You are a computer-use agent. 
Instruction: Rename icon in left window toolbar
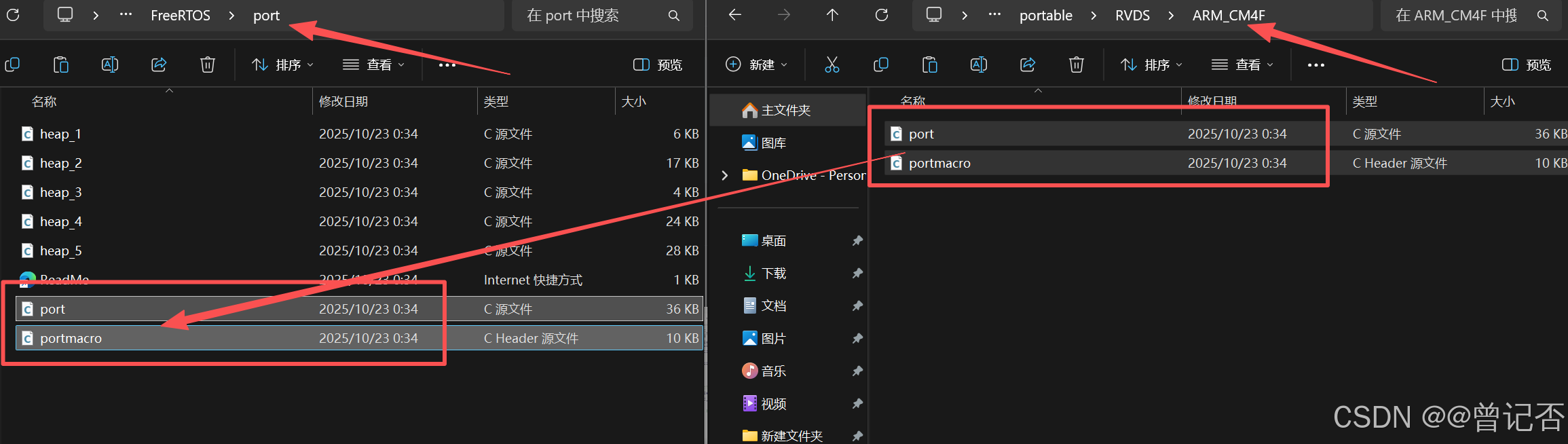pos(110,64)
